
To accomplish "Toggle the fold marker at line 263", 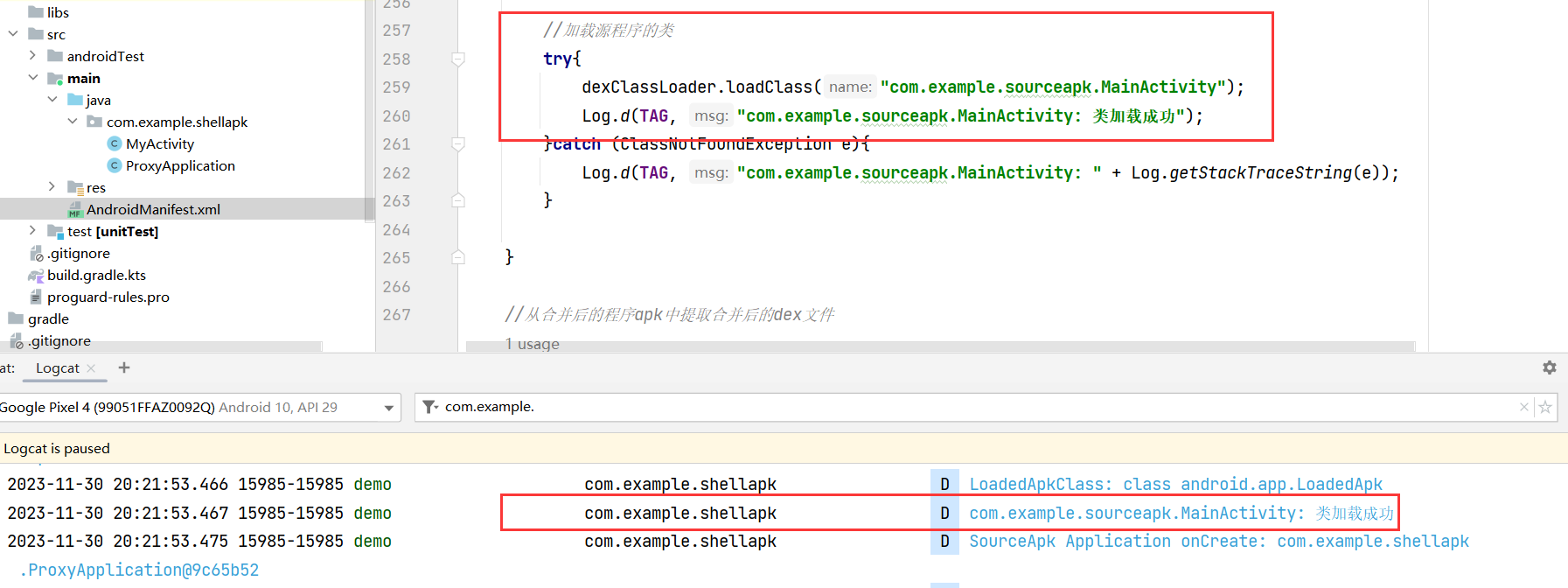I will pos(457,200).
